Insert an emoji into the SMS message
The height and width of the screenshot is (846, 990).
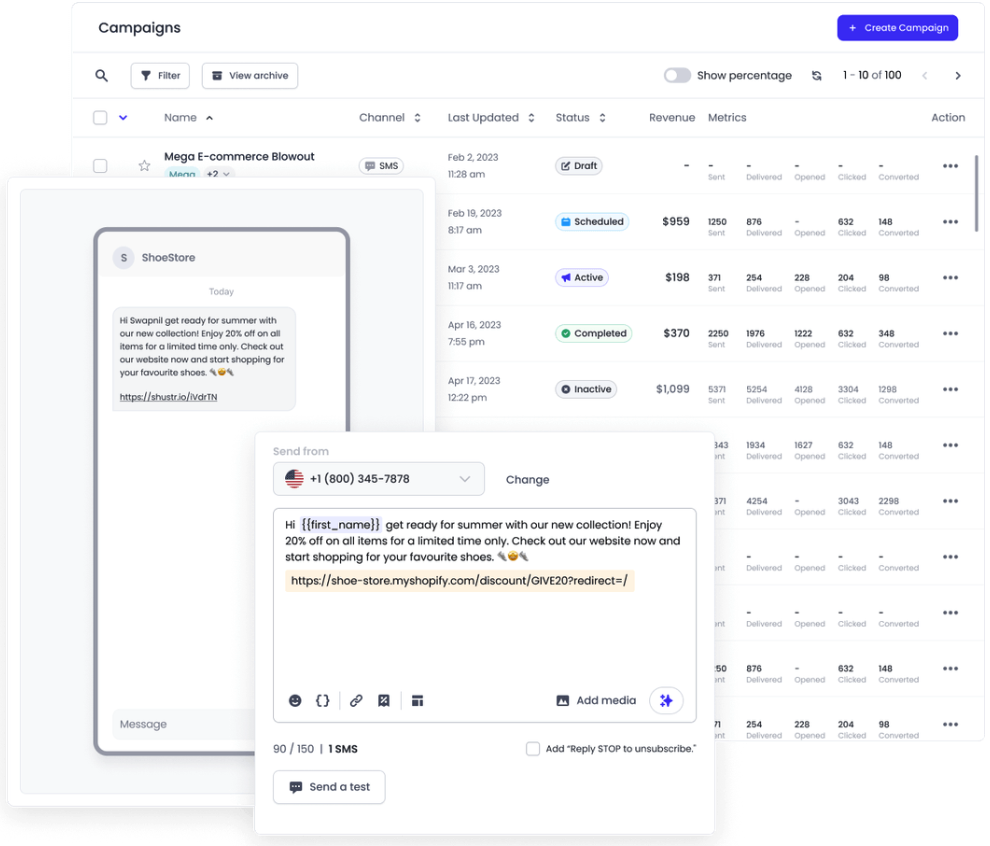tap(295, 701)
